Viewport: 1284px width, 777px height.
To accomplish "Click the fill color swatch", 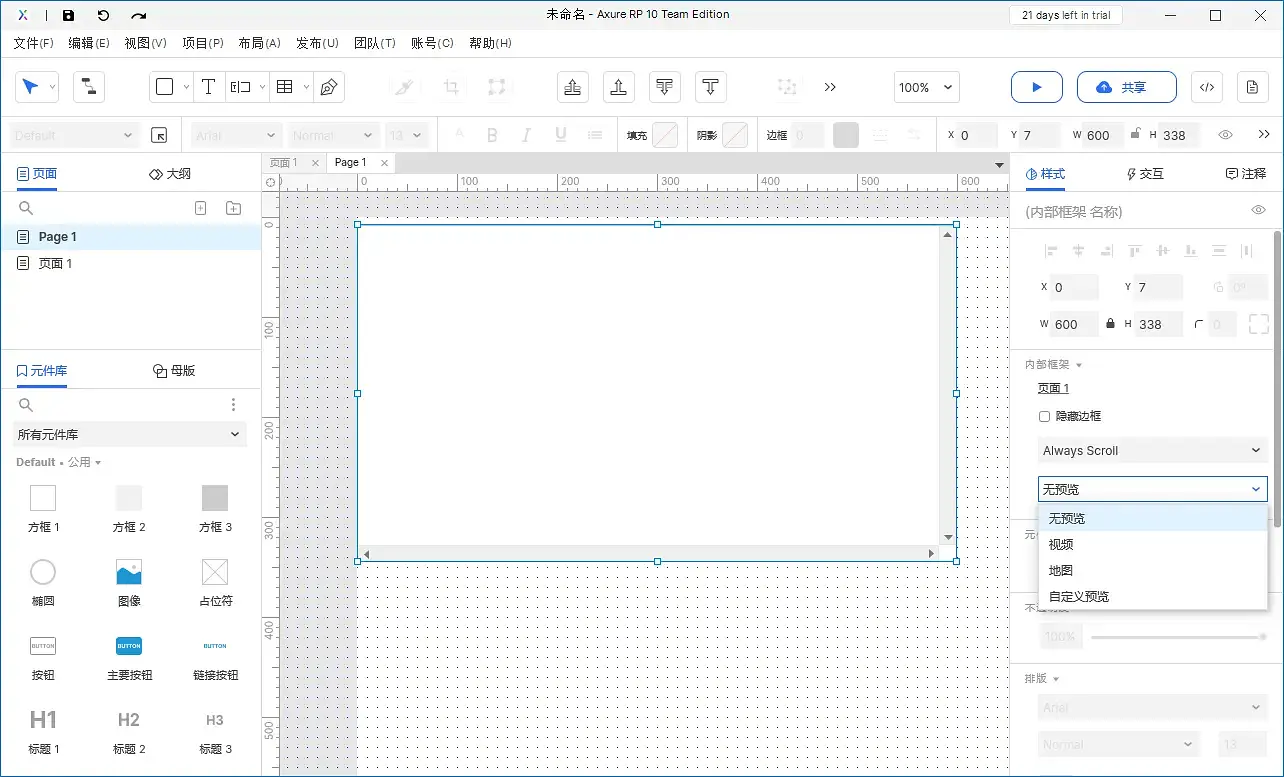I will pyautogui.click(x=665, y=135).
